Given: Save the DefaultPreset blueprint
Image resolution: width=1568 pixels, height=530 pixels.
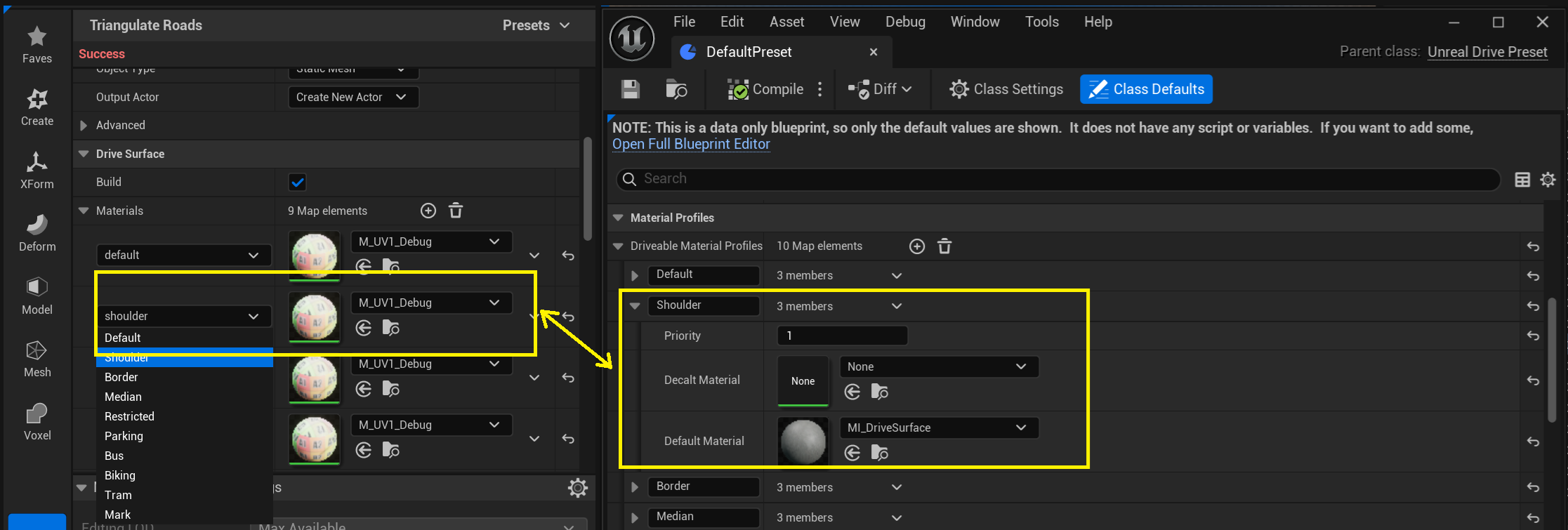Looking at the screenshot, I should (631, 89).
